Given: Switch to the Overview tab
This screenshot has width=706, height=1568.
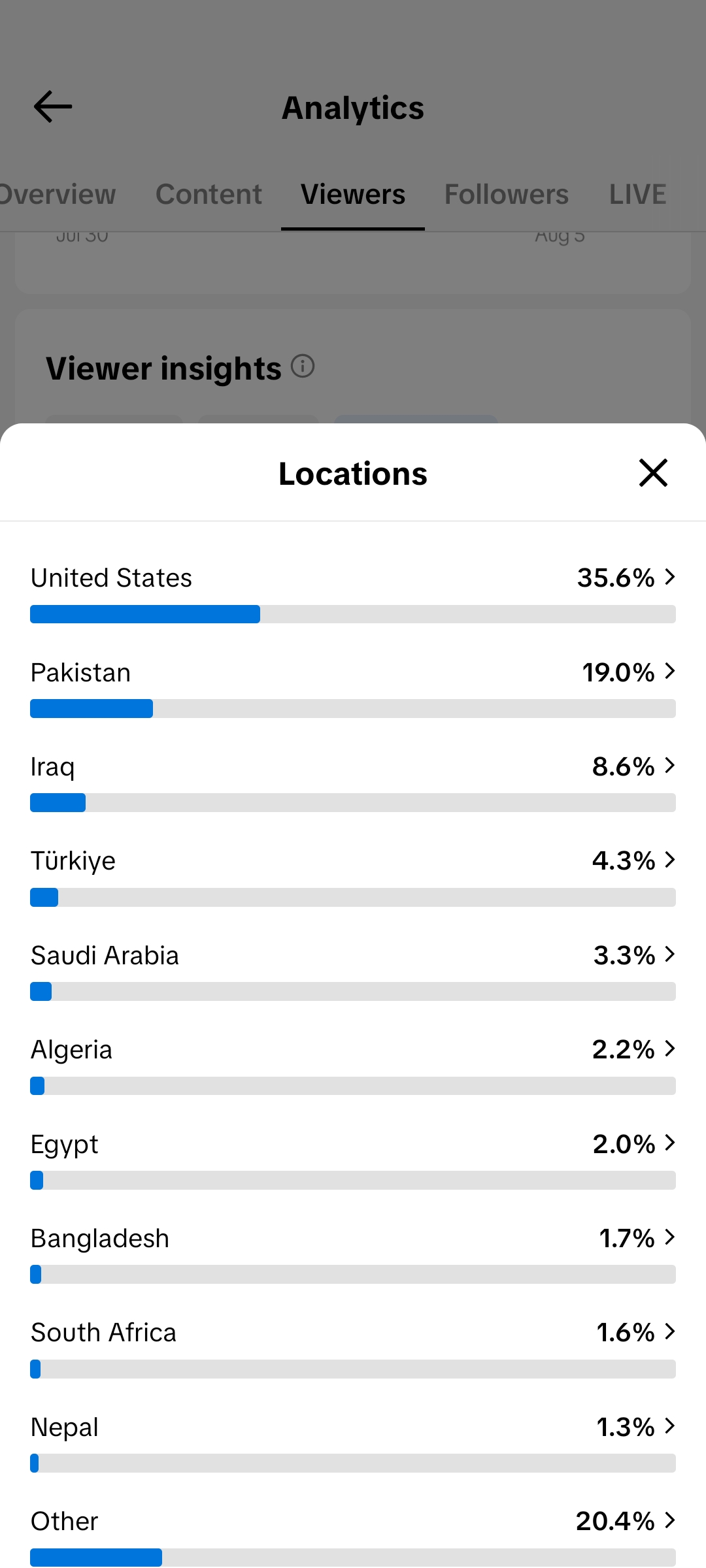Looking at the screenshot, I should (x=58, y=195).
